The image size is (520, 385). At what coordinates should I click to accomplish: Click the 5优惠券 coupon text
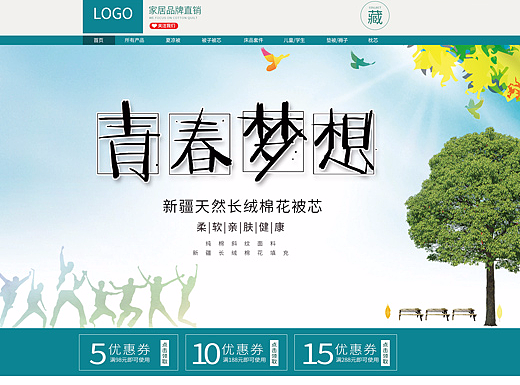[120, 352]
